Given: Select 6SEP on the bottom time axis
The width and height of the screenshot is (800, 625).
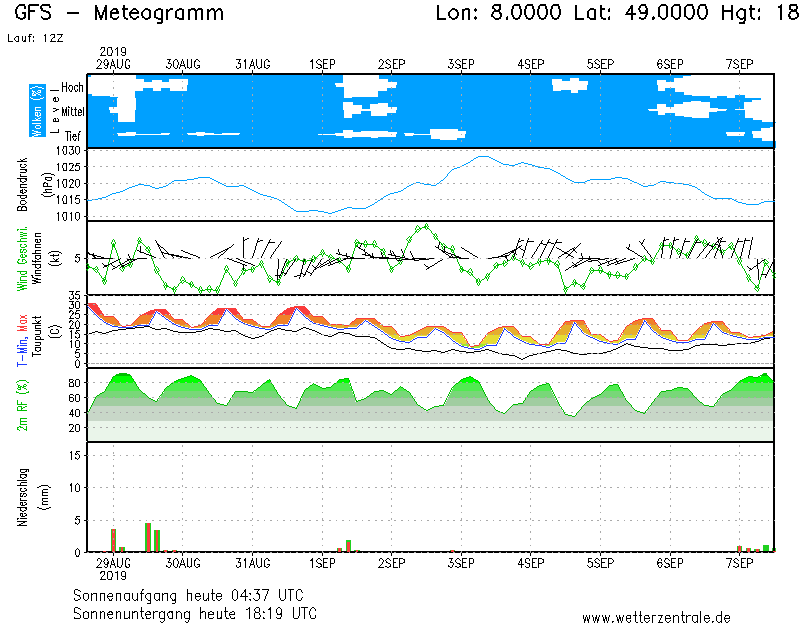Looking at the screenshot, I should click(x=670, y=563).
